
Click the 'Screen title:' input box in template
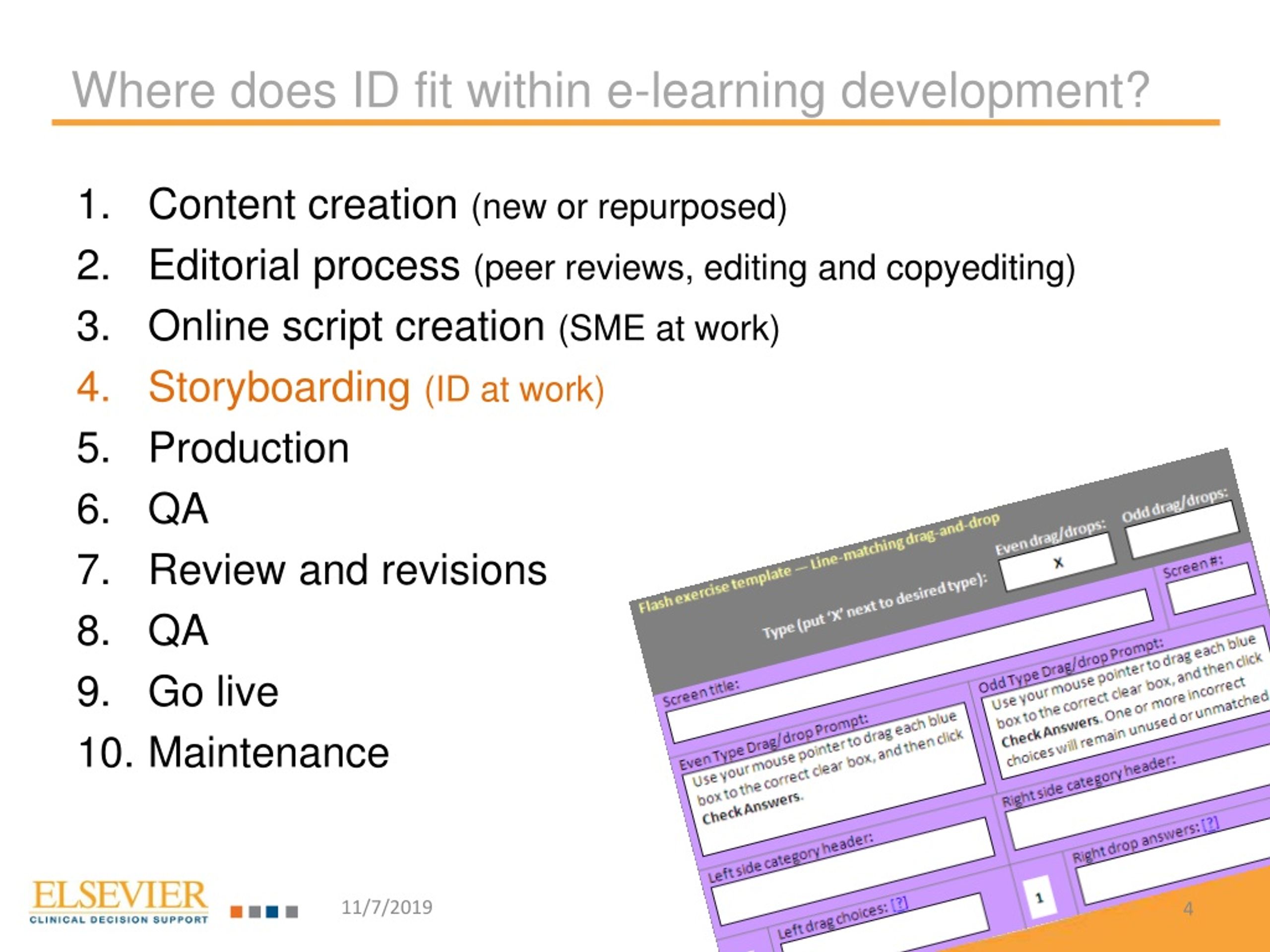[x=909, y=666]
